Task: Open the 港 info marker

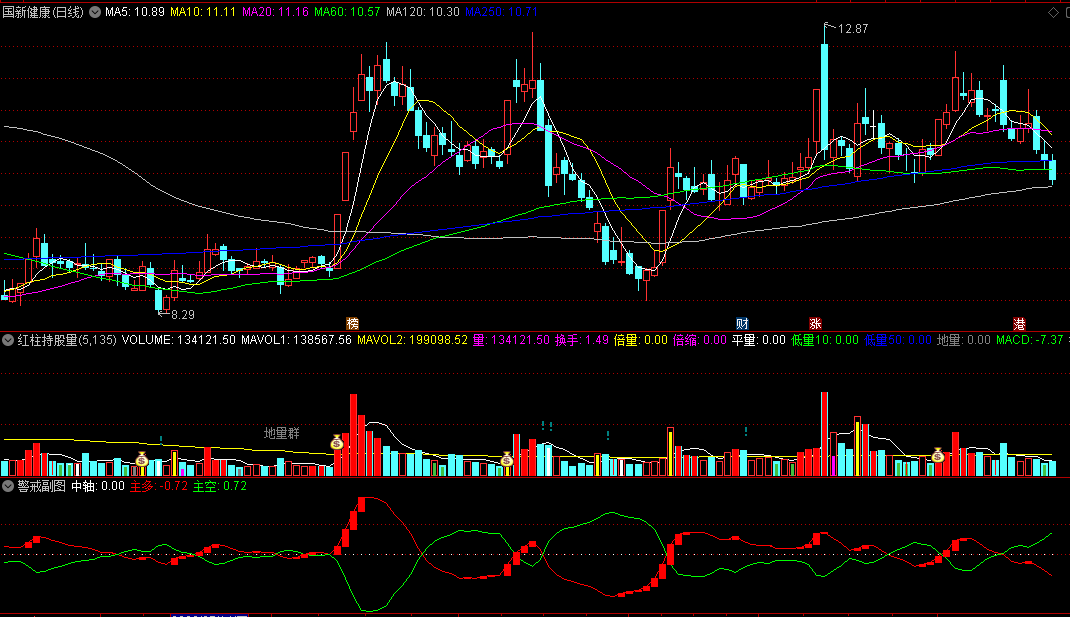Action: (x=1019, y=324)
